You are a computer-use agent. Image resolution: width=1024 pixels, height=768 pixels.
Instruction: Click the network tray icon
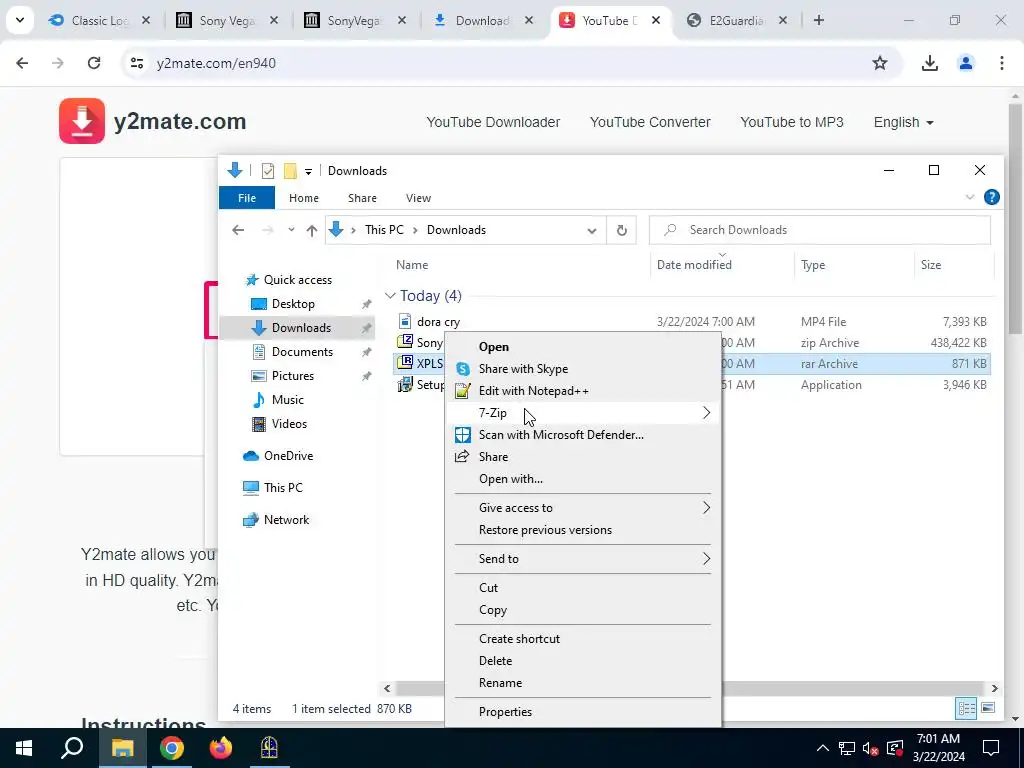click(847, 748)
